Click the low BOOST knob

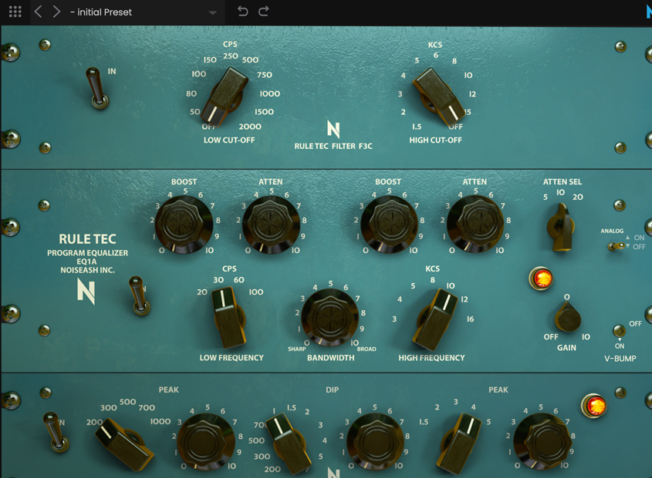(183, 224)
